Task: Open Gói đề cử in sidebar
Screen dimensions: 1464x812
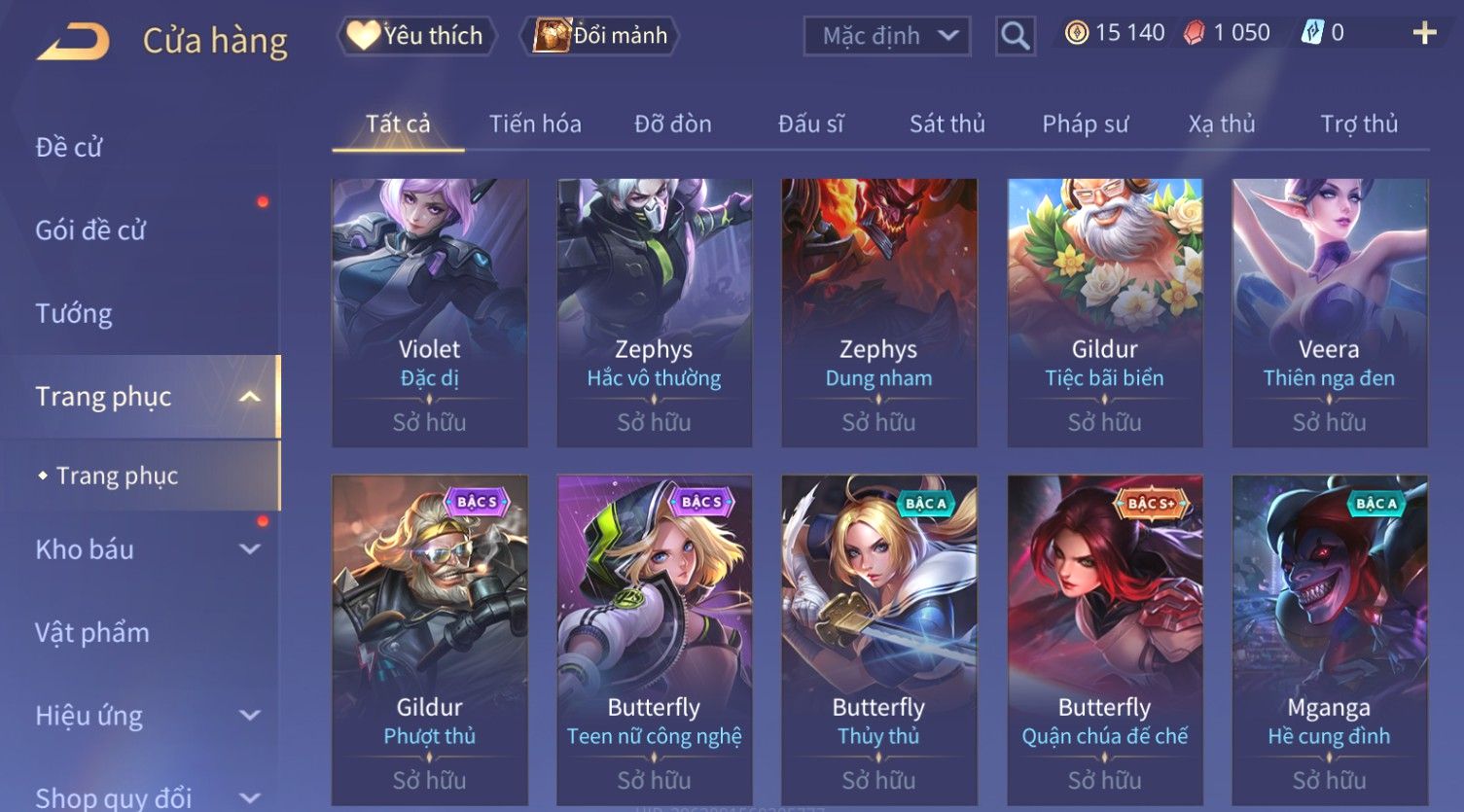Action: pos(90,230)
